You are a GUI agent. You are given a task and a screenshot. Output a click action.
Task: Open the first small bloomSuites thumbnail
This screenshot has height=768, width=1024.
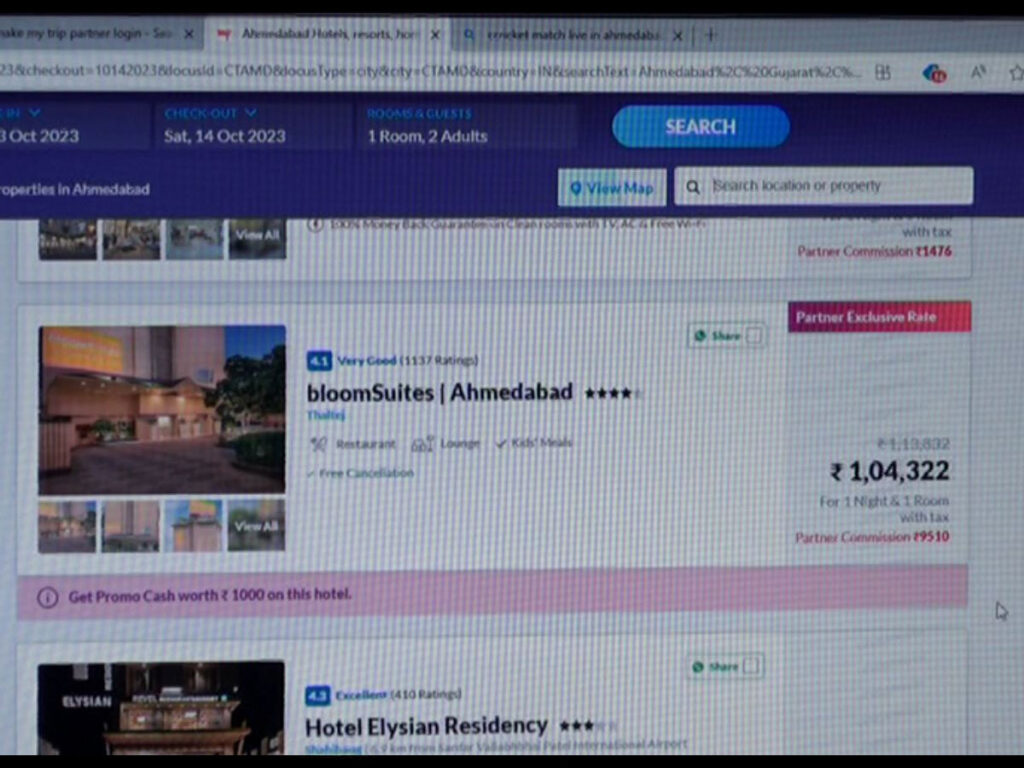(67, 526)
